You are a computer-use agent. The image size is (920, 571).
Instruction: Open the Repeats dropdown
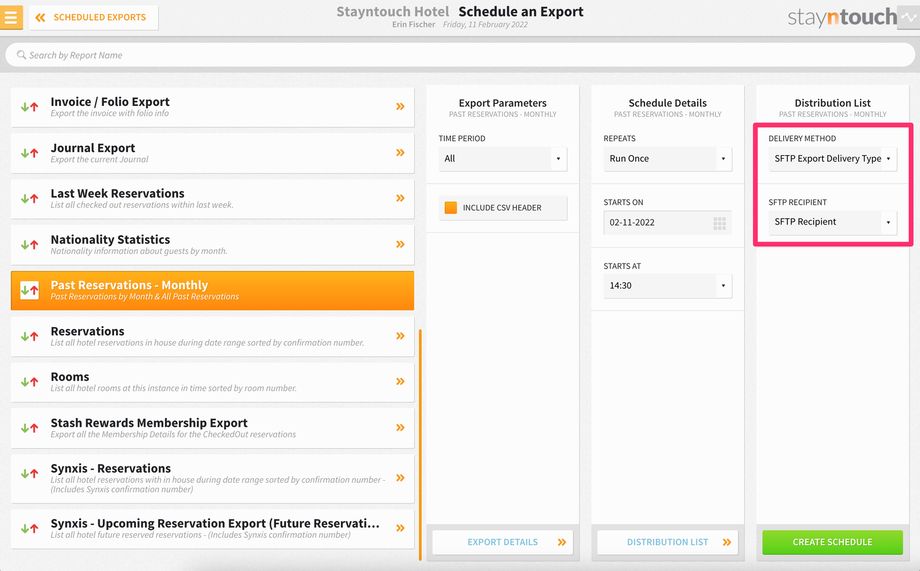668,158
